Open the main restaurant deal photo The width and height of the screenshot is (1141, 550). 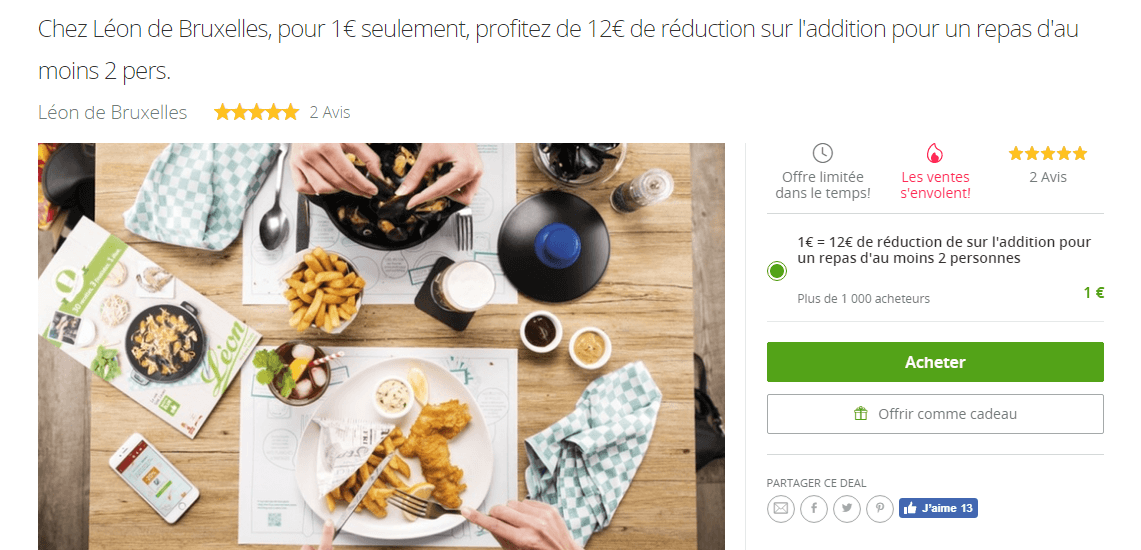tap(381, 346)
